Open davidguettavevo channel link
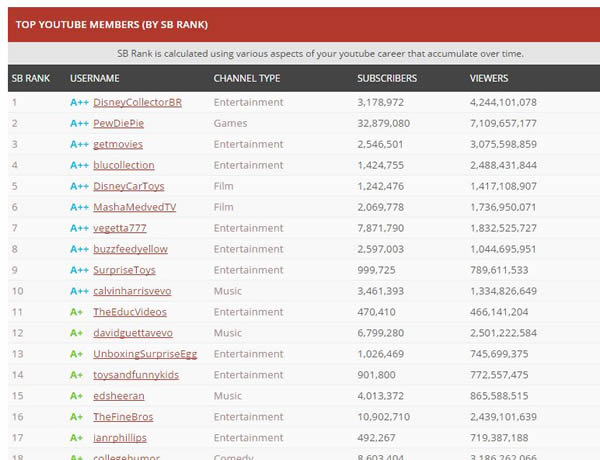The image size is (600, 460). click(x=133, y=333)
